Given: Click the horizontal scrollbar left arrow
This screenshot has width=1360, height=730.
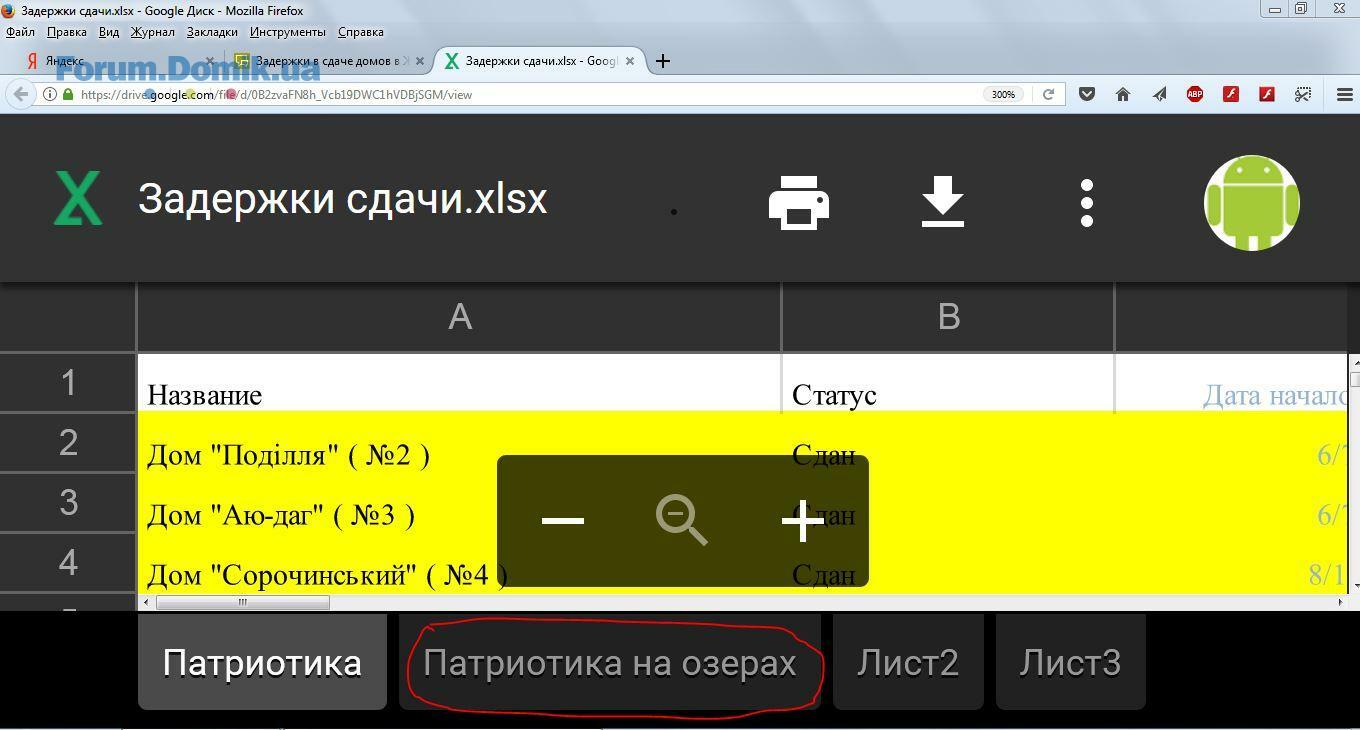Looking at the screenshot, I should [x=147, y=602].
